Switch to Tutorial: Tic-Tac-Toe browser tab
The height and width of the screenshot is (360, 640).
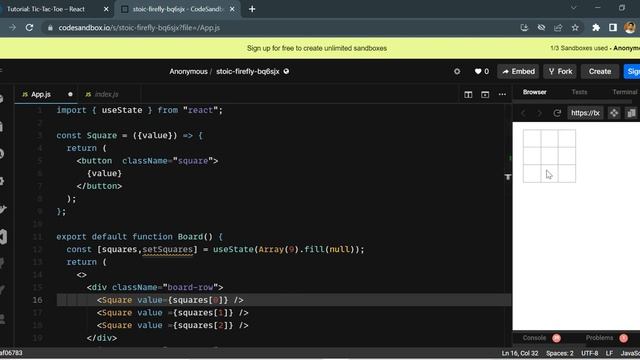(46, 9)
